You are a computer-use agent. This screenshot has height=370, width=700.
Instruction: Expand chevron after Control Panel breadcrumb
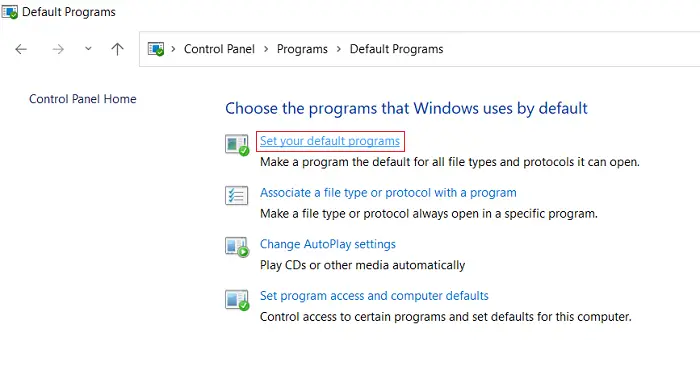(266, 49)
